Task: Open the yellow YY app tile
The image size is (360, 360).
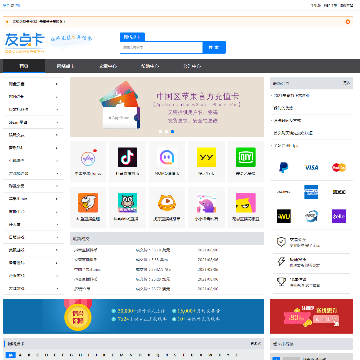Action: coord(206,162)
